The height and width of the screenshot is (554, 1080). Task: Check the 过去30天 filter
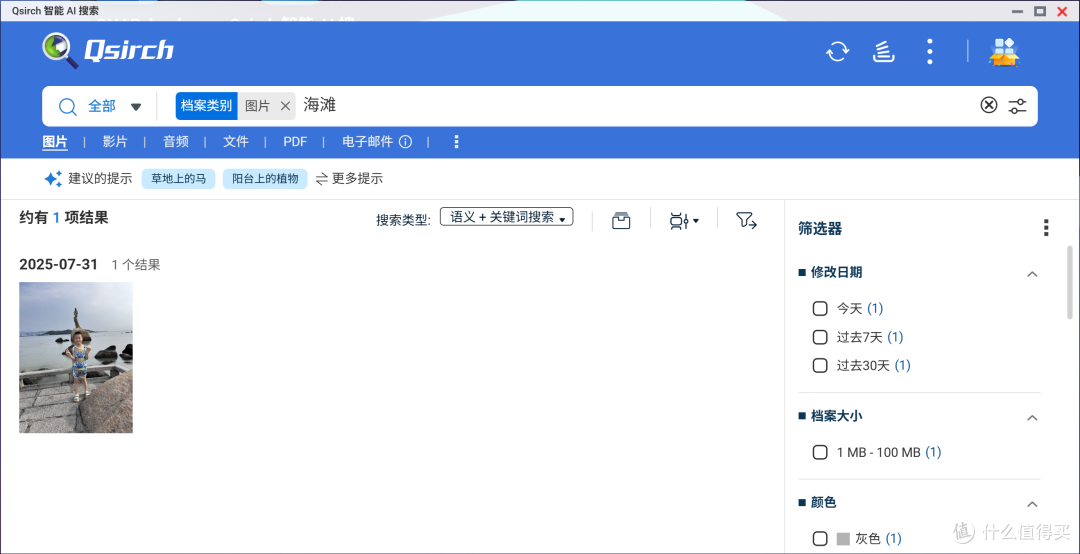pyautogui.click(x=820, y=365)
